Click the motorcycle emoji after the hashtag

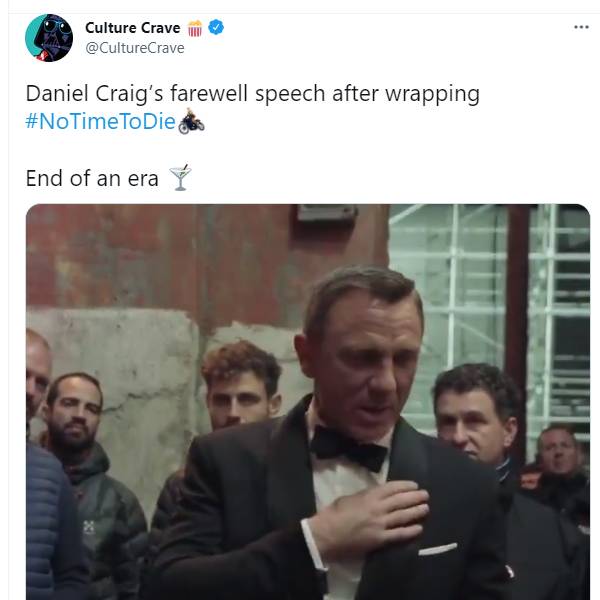(191, 121)
